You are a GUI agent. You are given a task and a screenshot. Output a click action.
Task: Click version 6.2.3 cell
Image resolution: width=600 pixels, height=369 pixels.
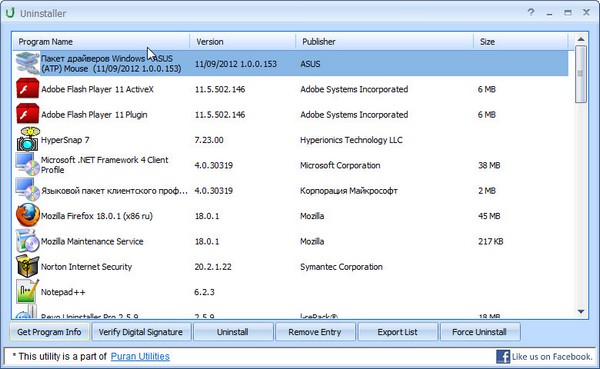click(204, 292)
